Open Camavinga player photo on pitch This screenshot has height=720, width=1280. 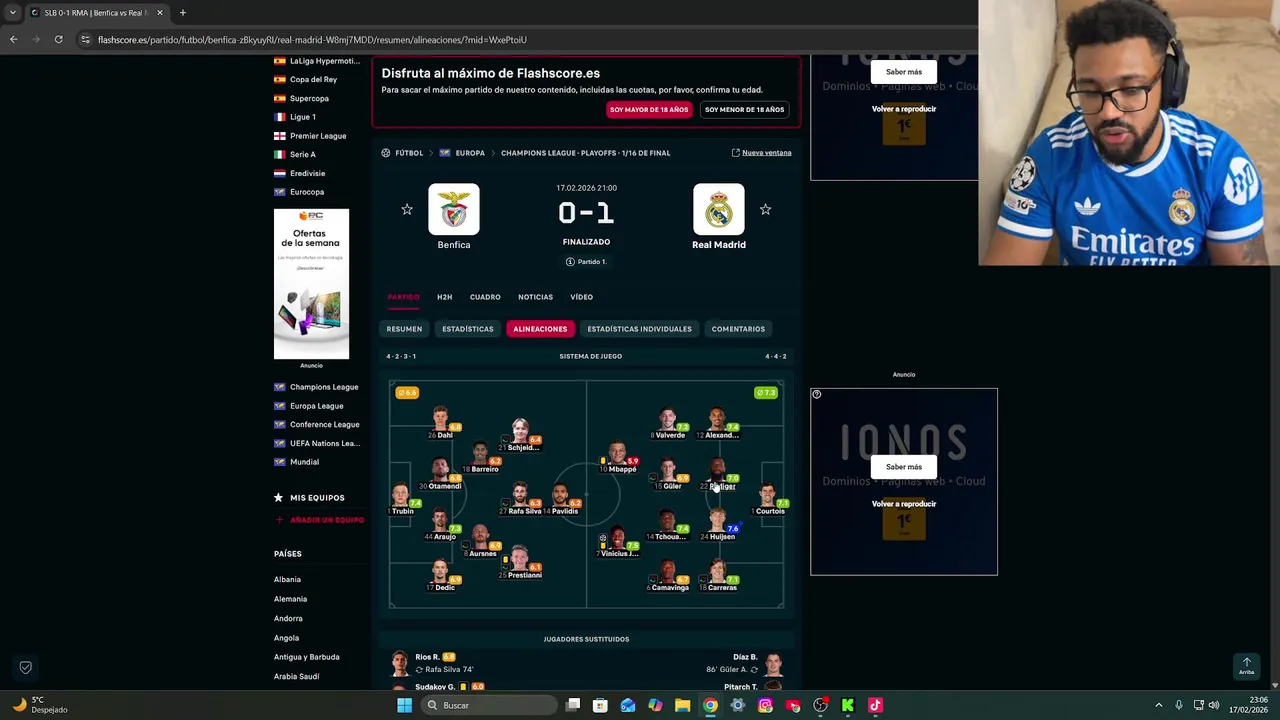pyautogui.click(x=667, y=572)
